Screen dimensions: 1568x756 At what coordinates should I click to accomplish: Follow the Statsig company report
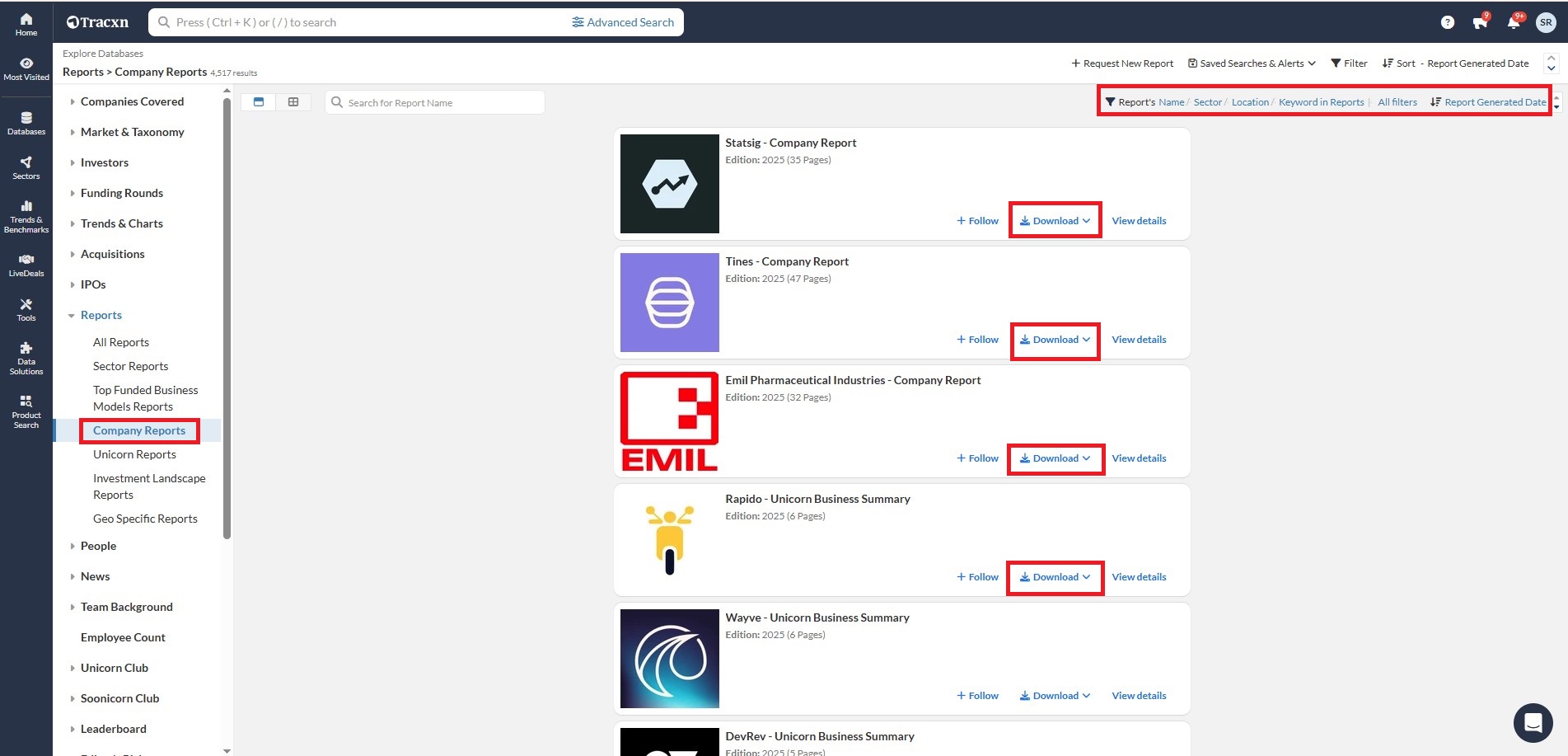(977, 221)
